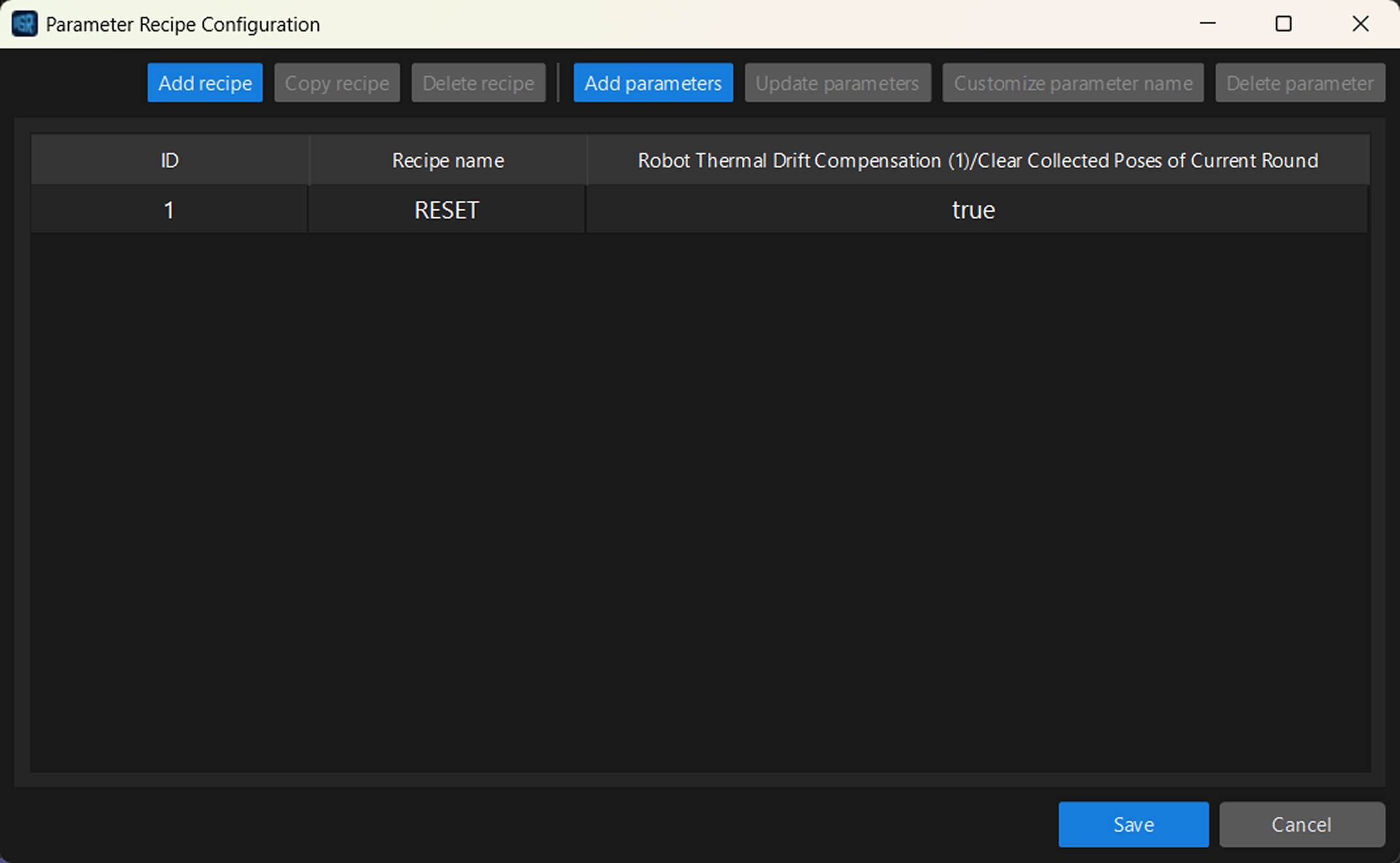
Task: Select the ID column header
Action: [x=169, y=160]
